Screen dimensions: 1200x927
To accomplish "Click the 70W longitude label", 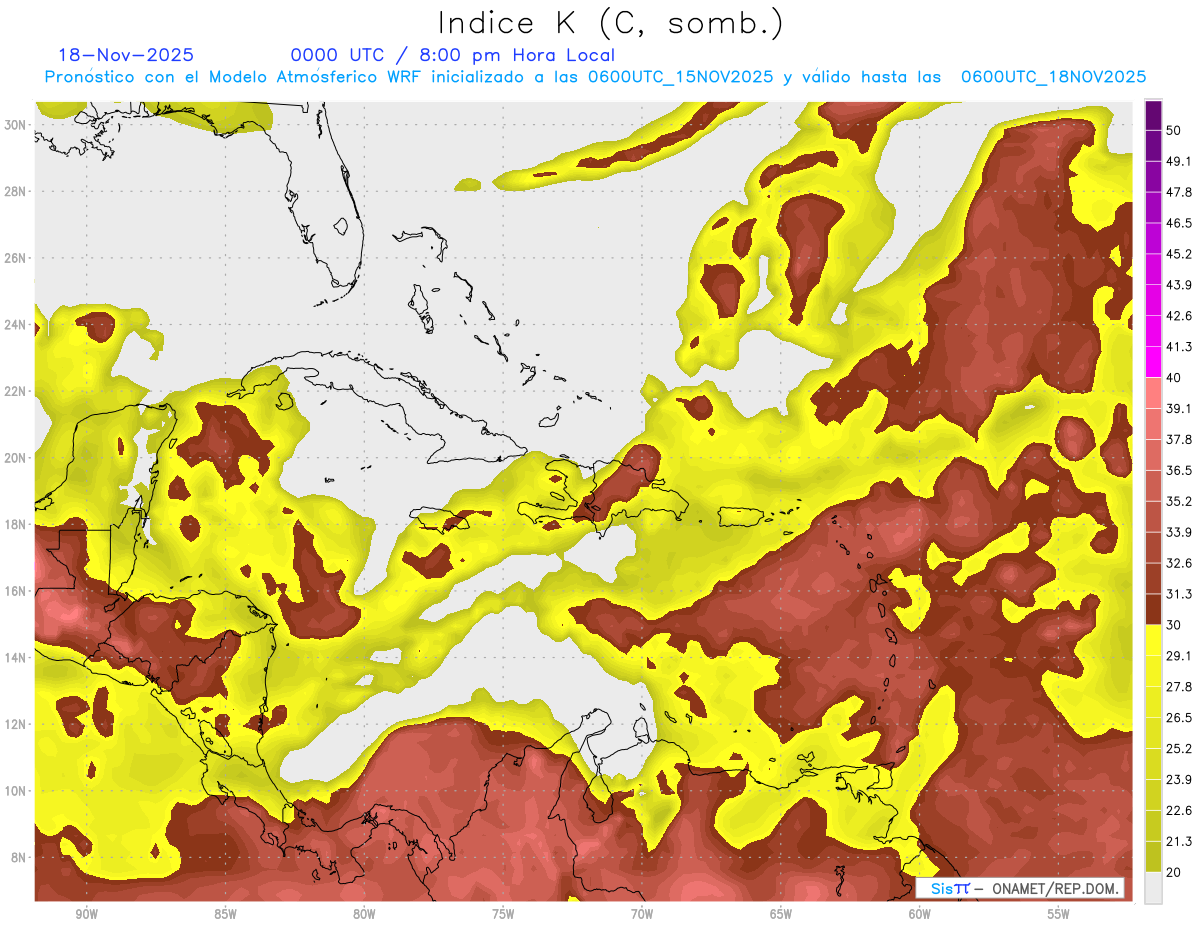I will tap(642, 914).
